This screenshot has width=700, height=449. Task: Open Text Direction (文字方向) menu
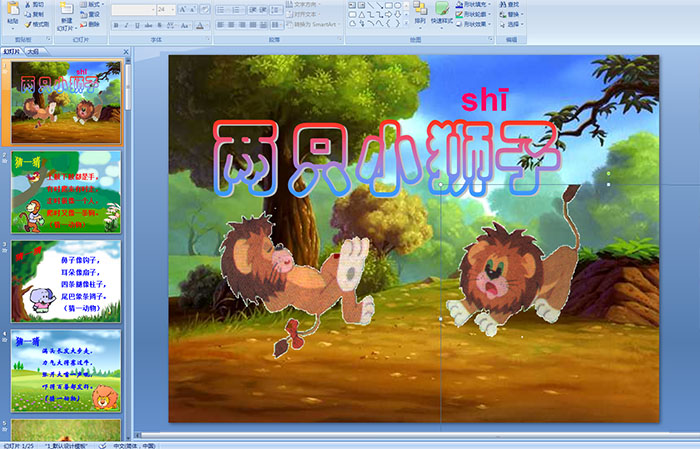[303, 4]
